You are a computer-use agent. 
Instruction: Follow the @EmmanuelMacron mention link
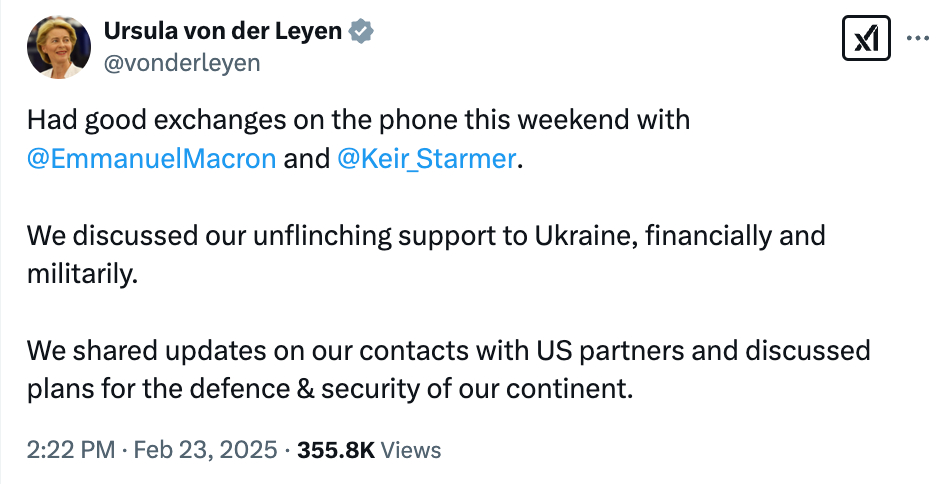(x=151, y=159)
